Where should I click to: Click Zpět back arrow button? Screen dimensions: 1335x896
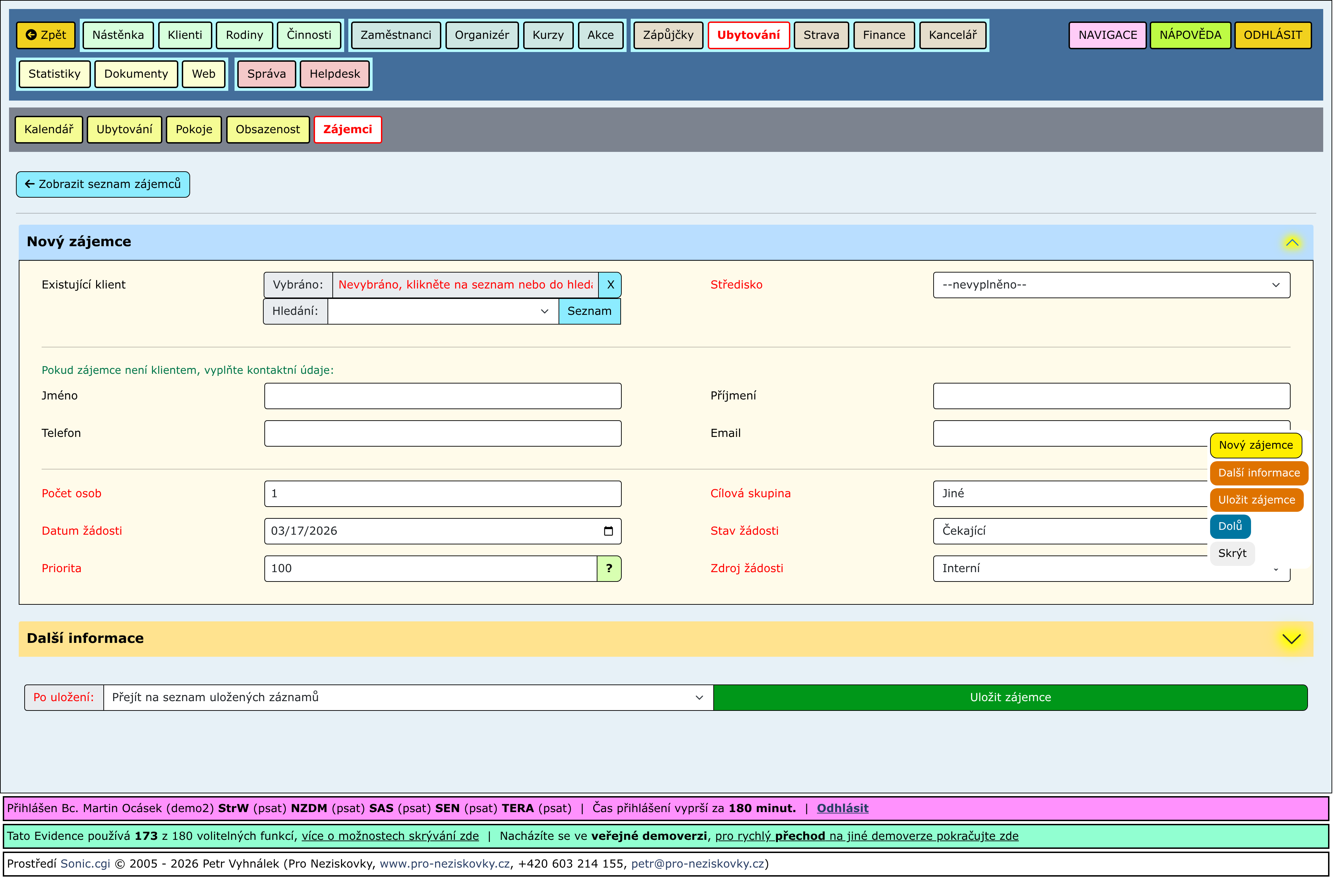click(x=46, y=35)
